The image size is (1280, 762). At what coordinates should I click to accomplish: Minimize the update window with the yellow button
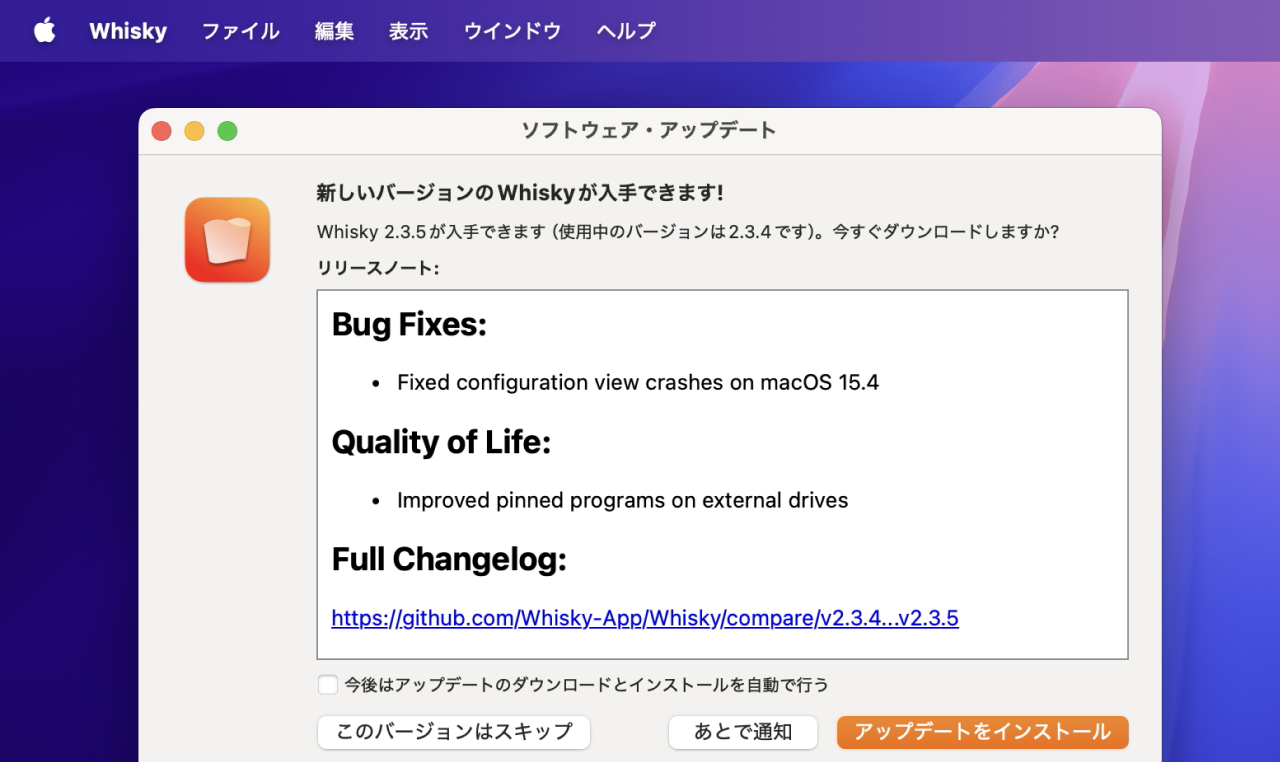tap(194, 131)
